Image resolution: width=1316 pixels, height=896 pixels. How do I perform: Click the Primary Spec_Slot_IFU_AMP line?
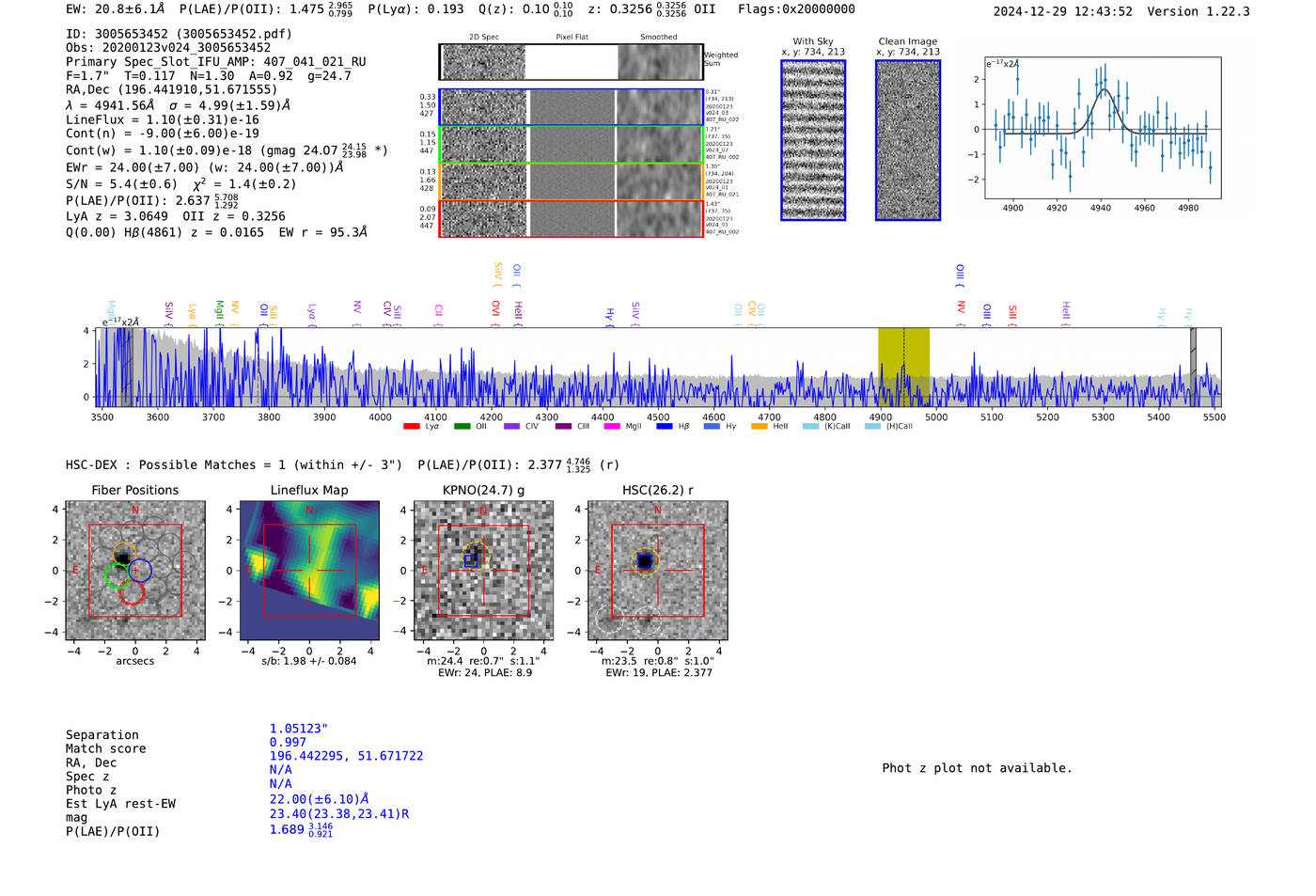[216, 62]
